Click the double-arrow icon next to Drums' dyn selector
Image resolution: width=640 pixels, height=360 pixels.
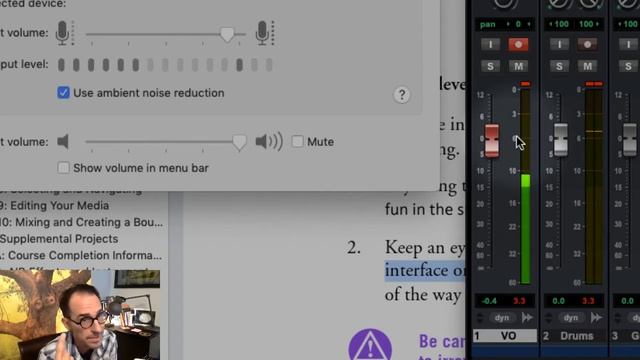coord(596,318)
